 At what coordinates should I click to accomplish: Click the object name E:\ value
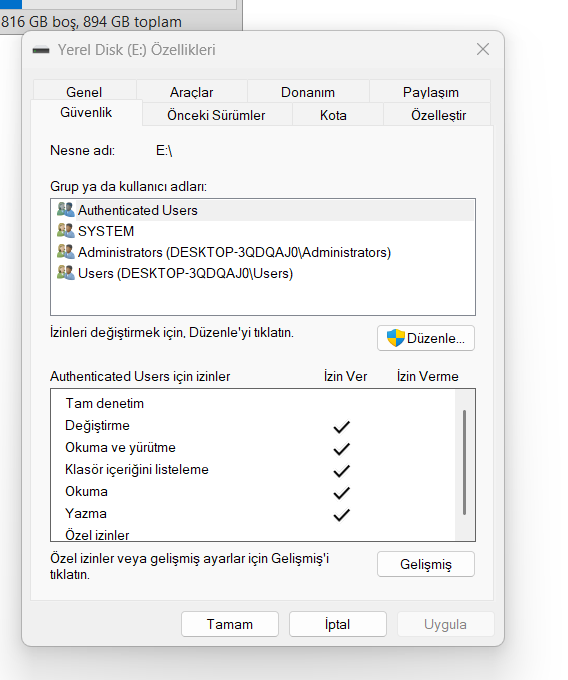164,150
